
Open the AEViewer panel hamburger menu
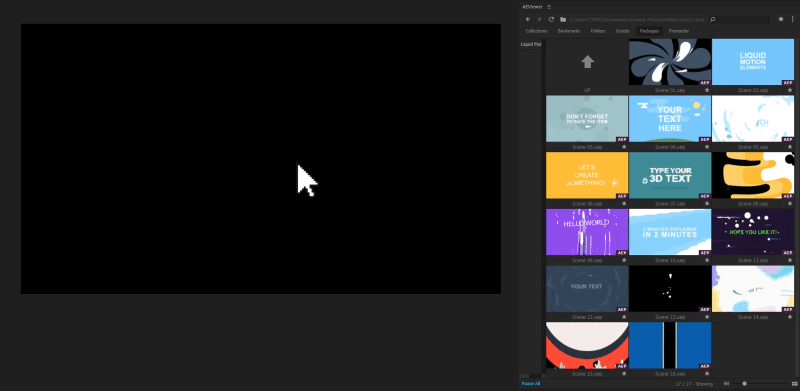click(549, 7)
